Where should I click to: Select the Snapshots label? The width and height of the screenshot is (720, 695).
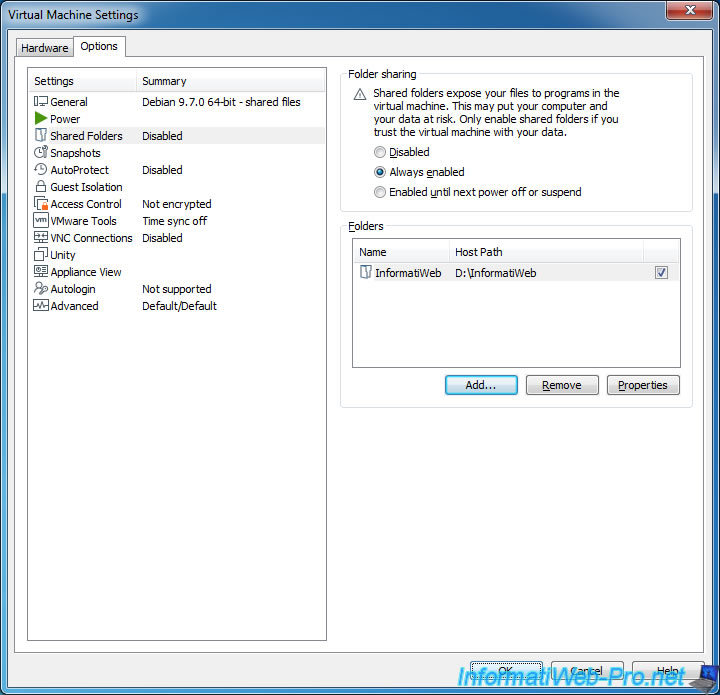pyautogui.click(x=75, y=153)
